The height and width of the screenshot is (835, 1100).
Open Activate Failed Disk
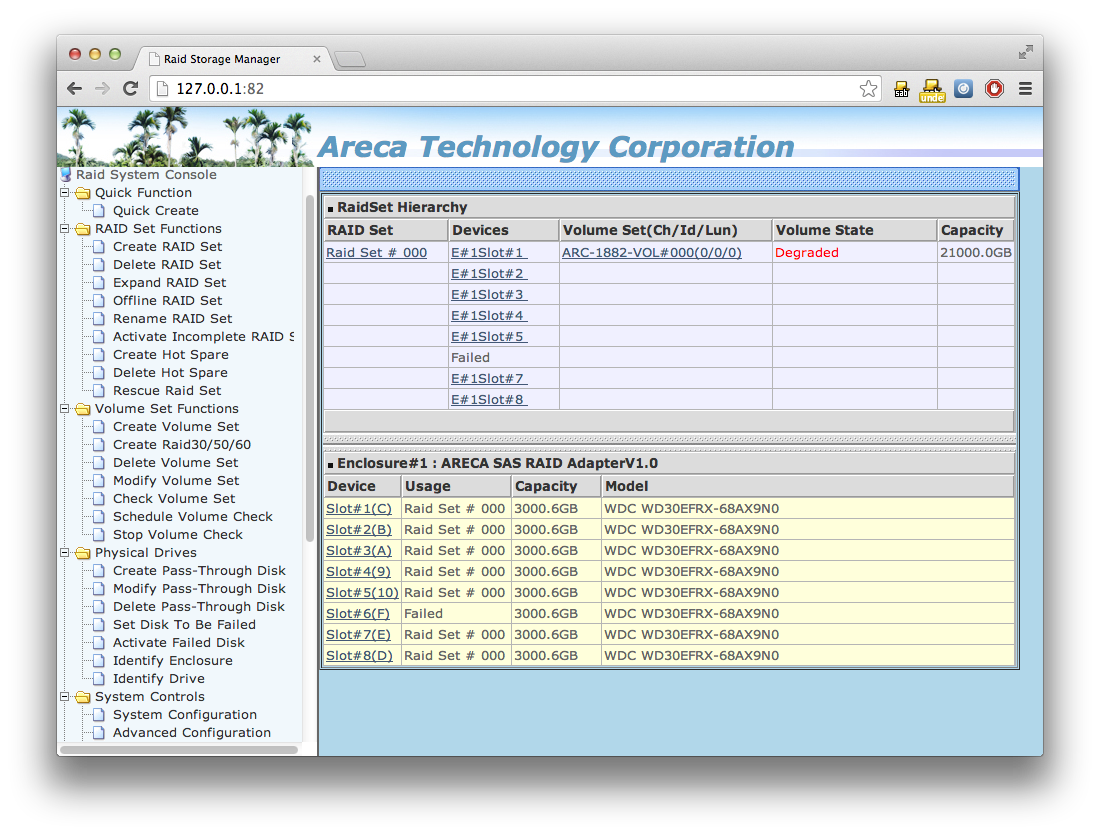(179, 643)
